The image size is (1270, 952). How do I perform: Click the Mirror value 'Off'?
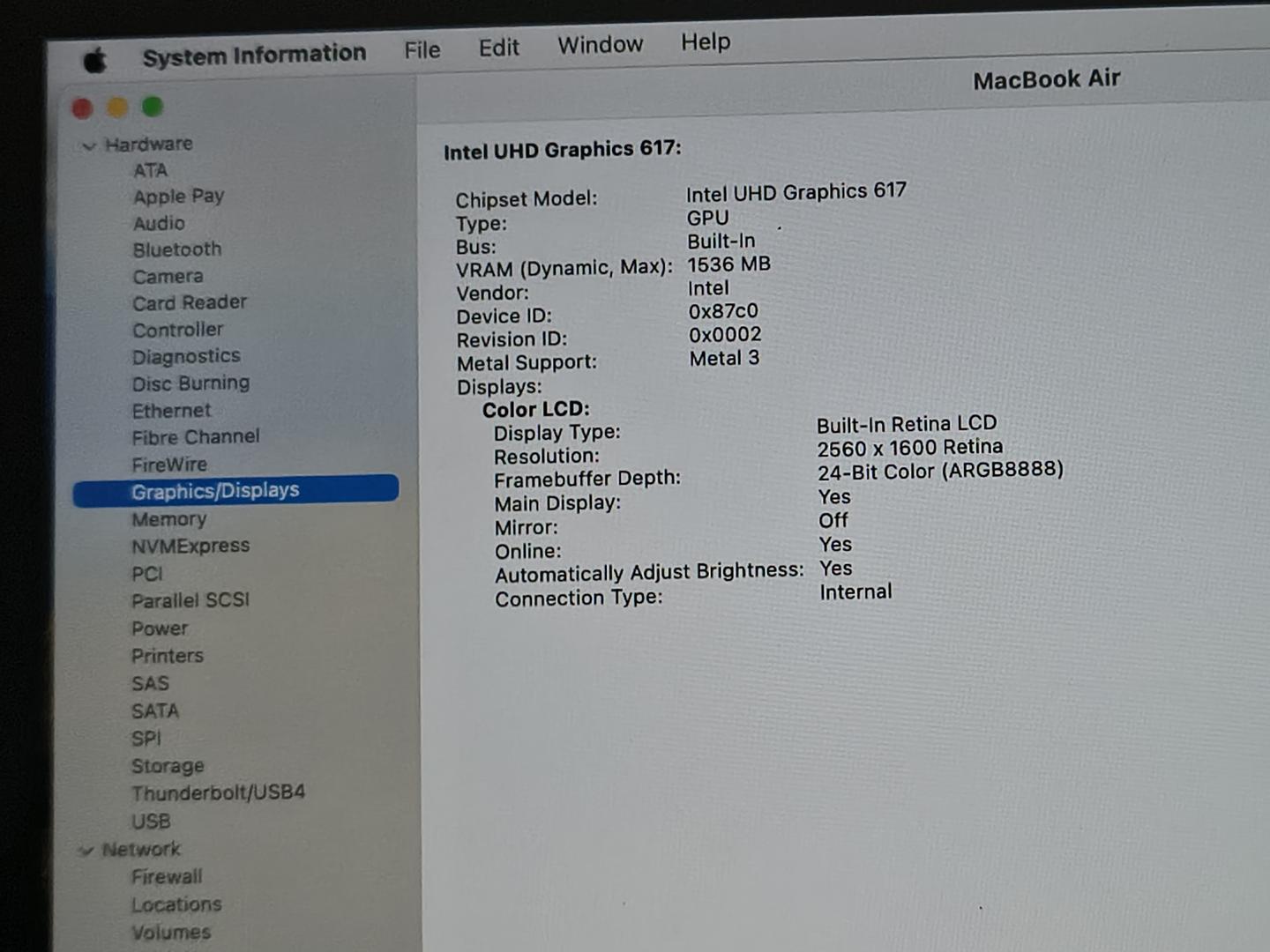pyautogui.click(x=833, y=521)
